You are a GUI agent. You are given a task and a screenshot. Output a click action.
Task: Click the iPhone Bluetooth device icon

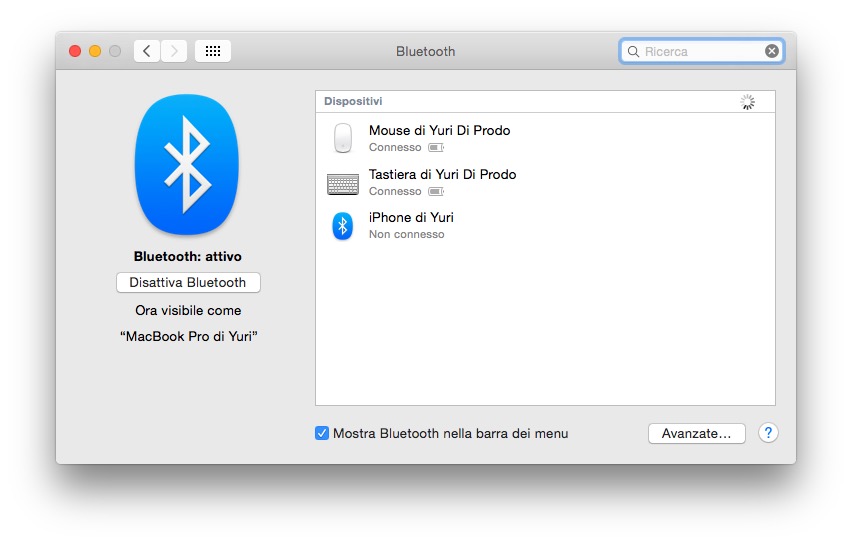coord(343,226)
